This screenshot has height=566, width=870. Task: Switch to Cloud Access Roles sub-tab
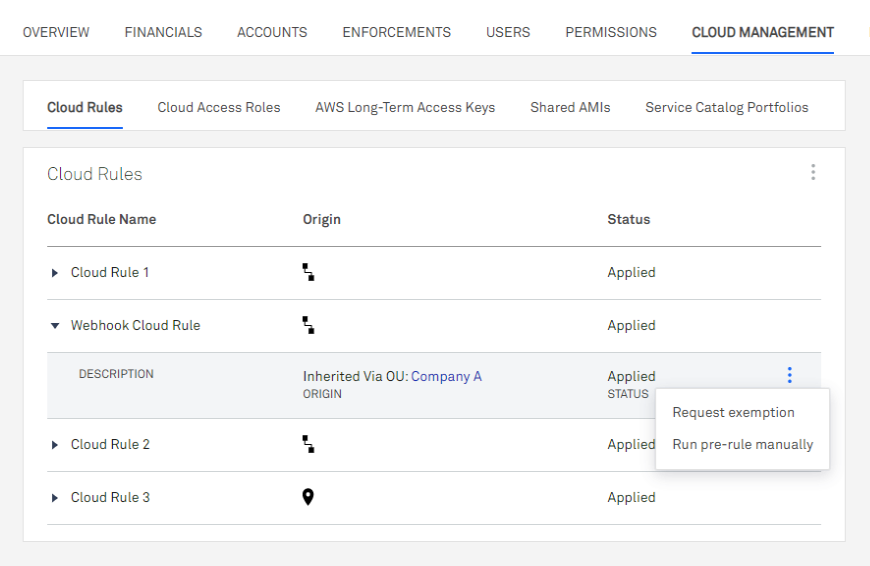tap(219, 107)
